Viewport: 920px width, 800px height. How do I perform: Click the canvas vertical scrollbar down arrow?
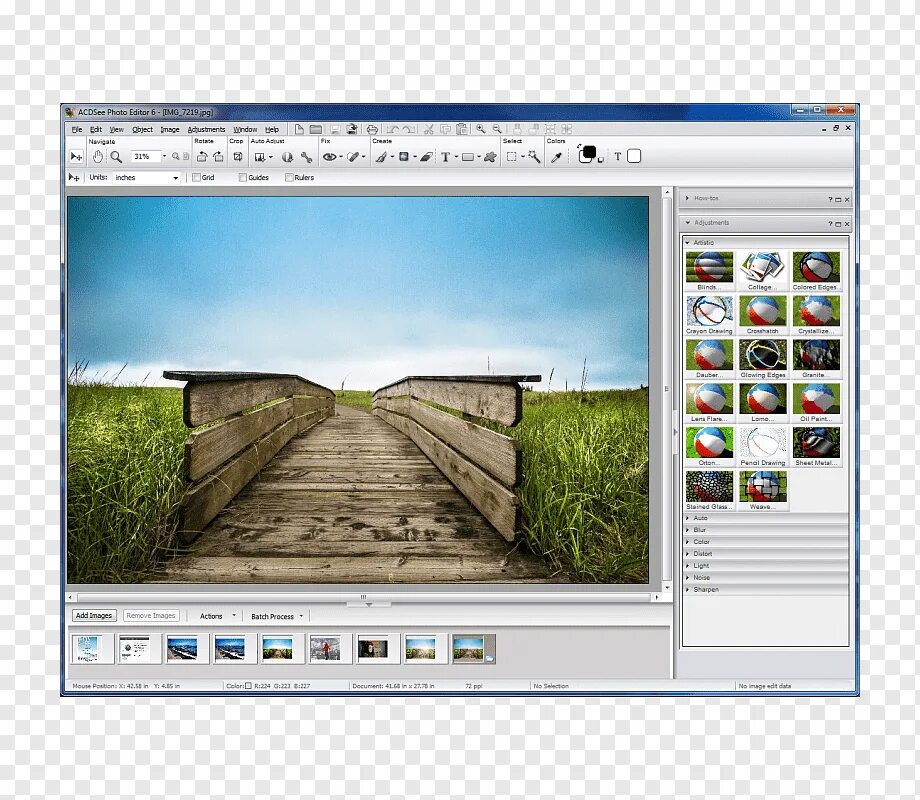(x=667, y=587)
